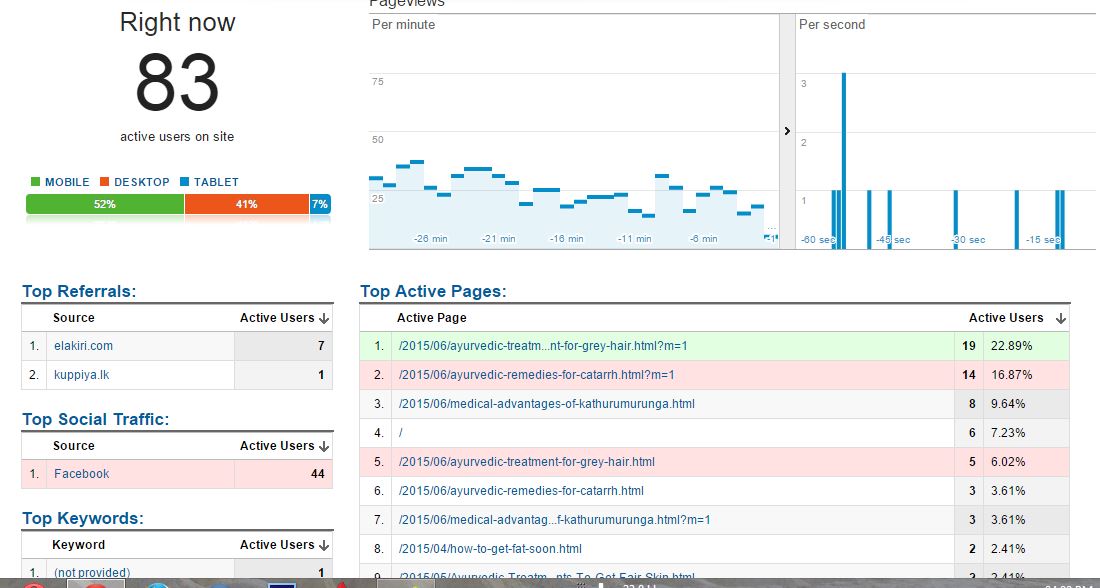The width and height of the screenshot is (1100, 588).
Task: Select the green MOBILE legend square
Action: pyautogui.click(x=36, y=182)
